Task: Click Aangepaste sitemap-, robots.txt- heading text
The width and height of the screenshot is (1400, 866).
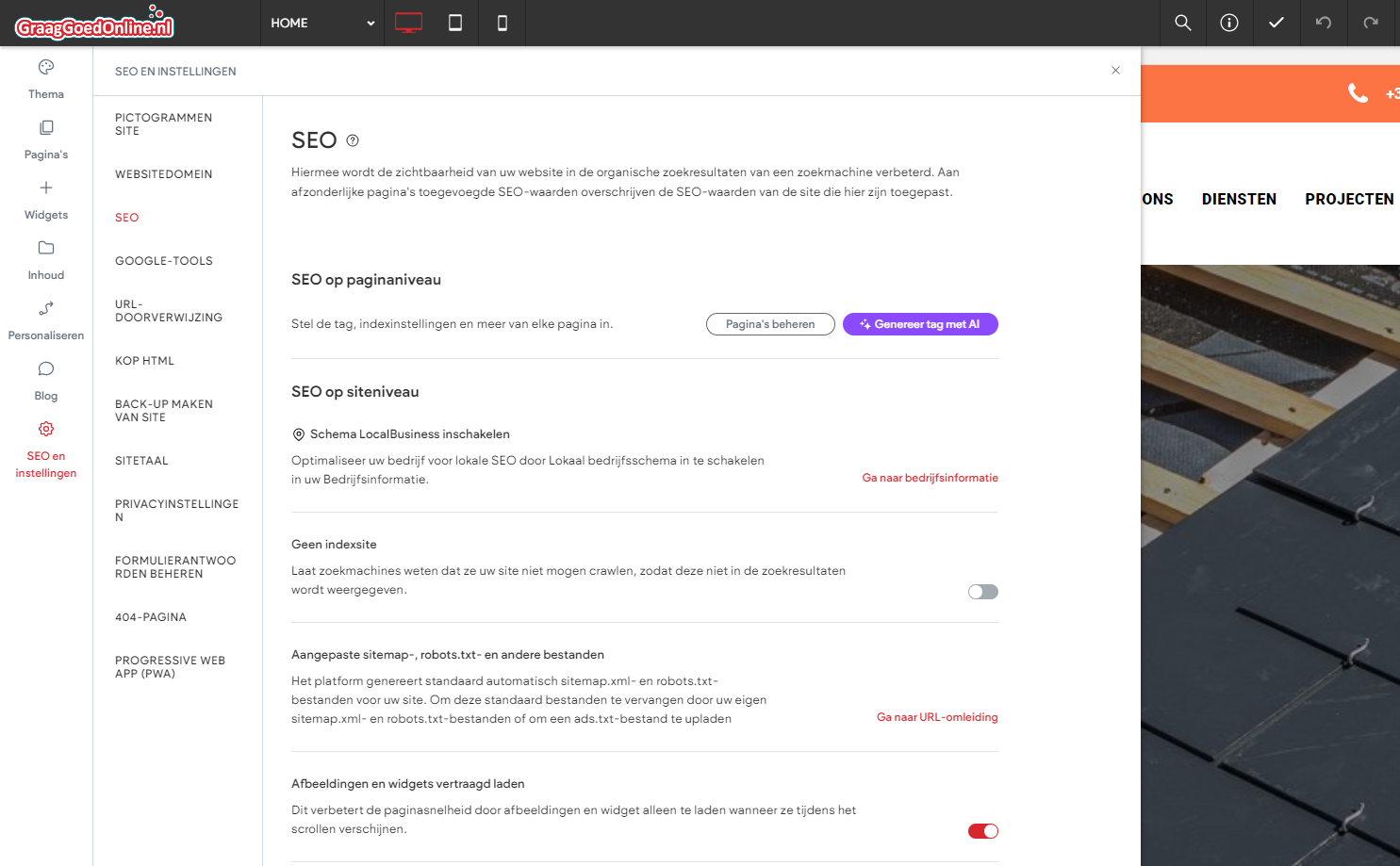Action: coord(448,655)
